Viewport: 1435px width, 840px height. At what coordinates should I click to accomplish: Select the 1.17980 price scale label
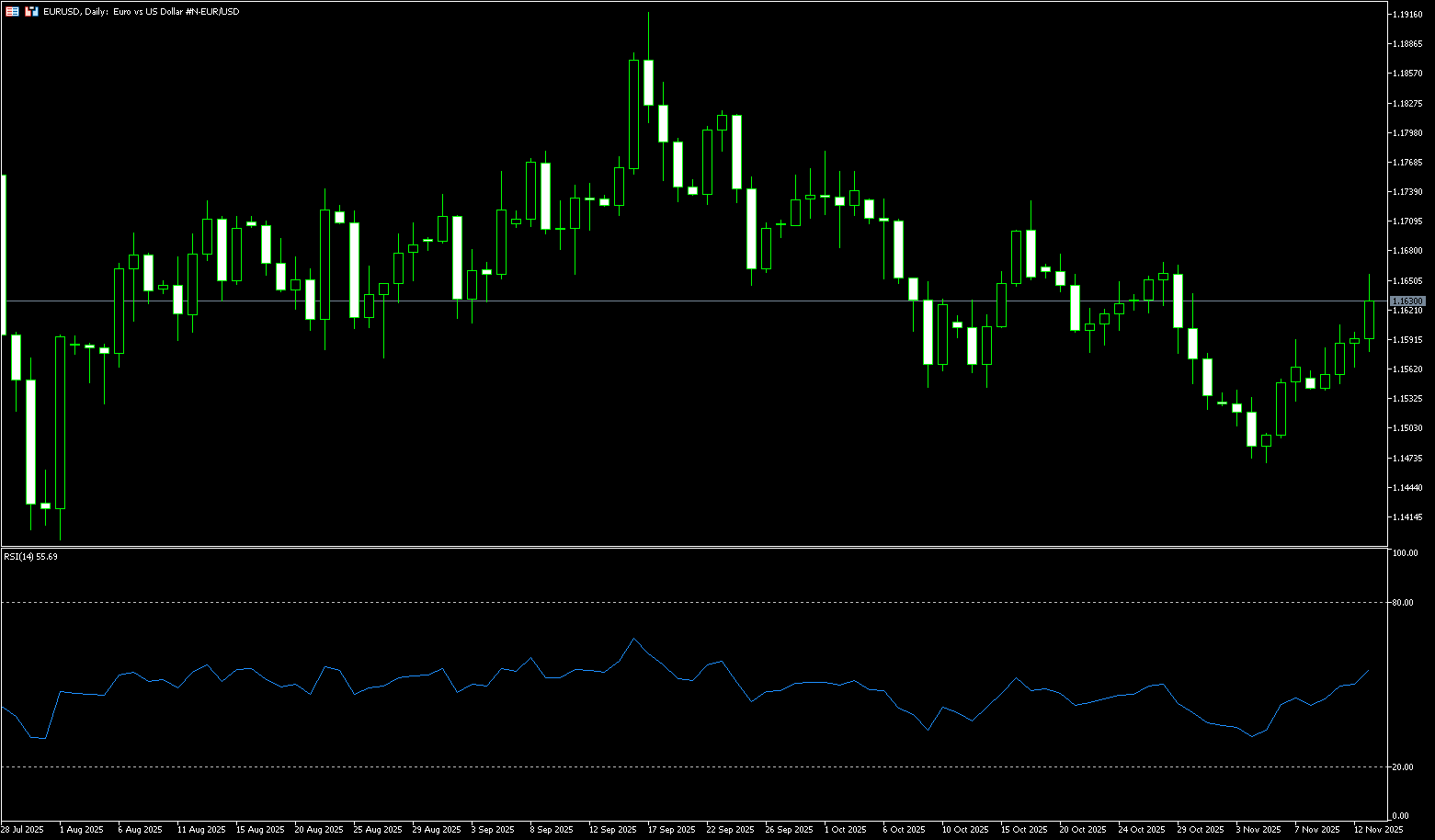[1407, 133]
